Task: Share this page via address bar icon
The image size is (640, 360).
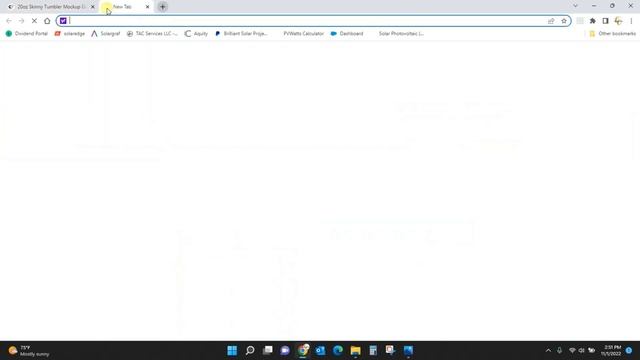Action: (551, 21)
